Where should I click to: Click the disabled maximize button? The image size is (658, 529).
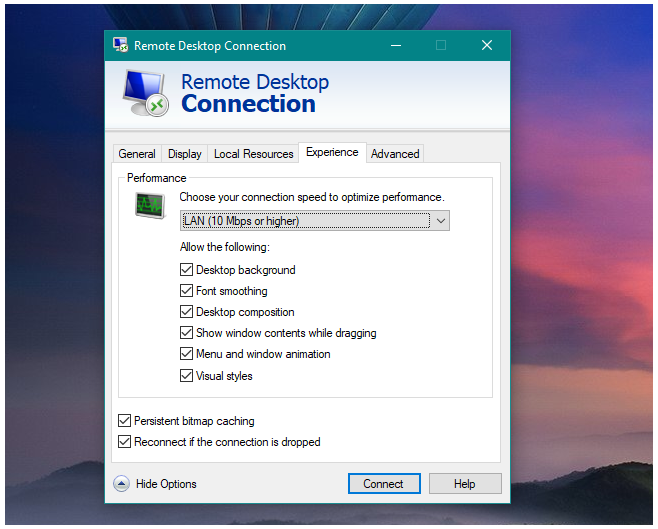441,45
